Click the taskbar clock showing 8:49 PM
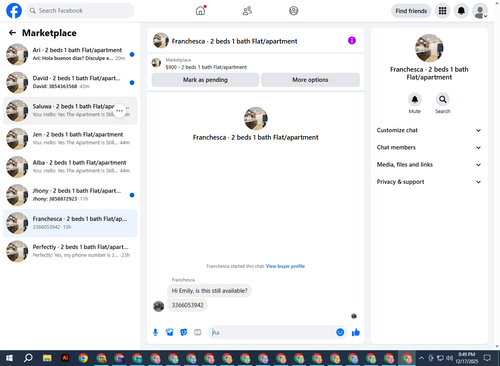Screen dimensions: 500x366 [467, 358]
